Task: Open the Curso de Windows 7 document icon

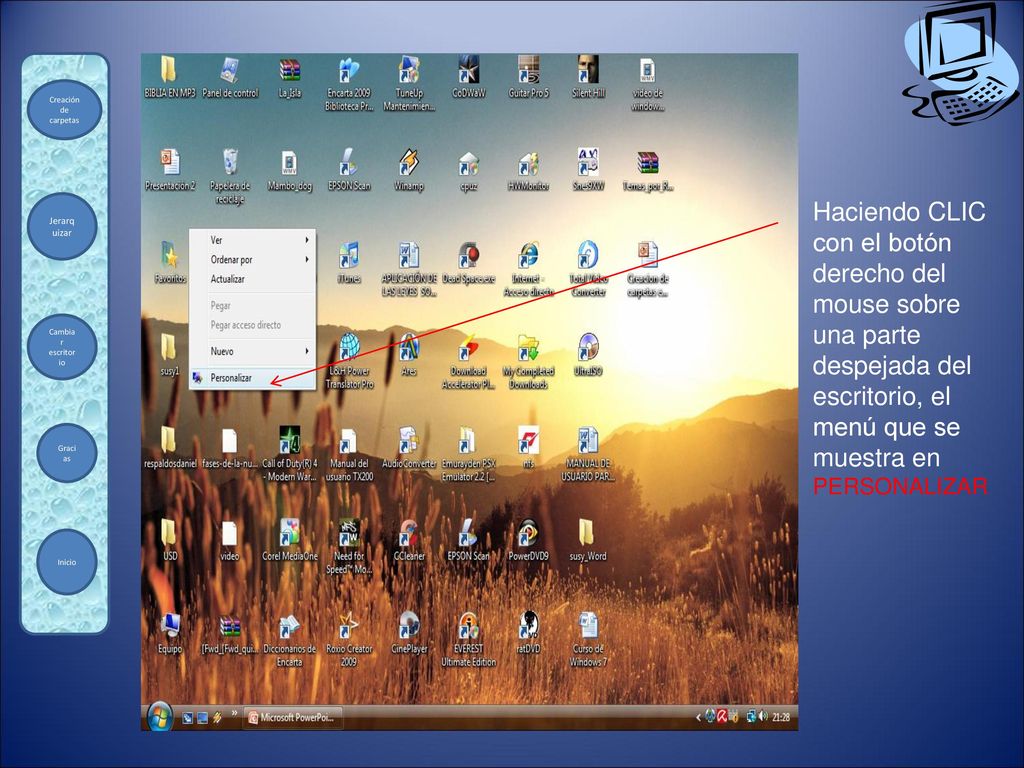Action: click(x=588, y=626)
